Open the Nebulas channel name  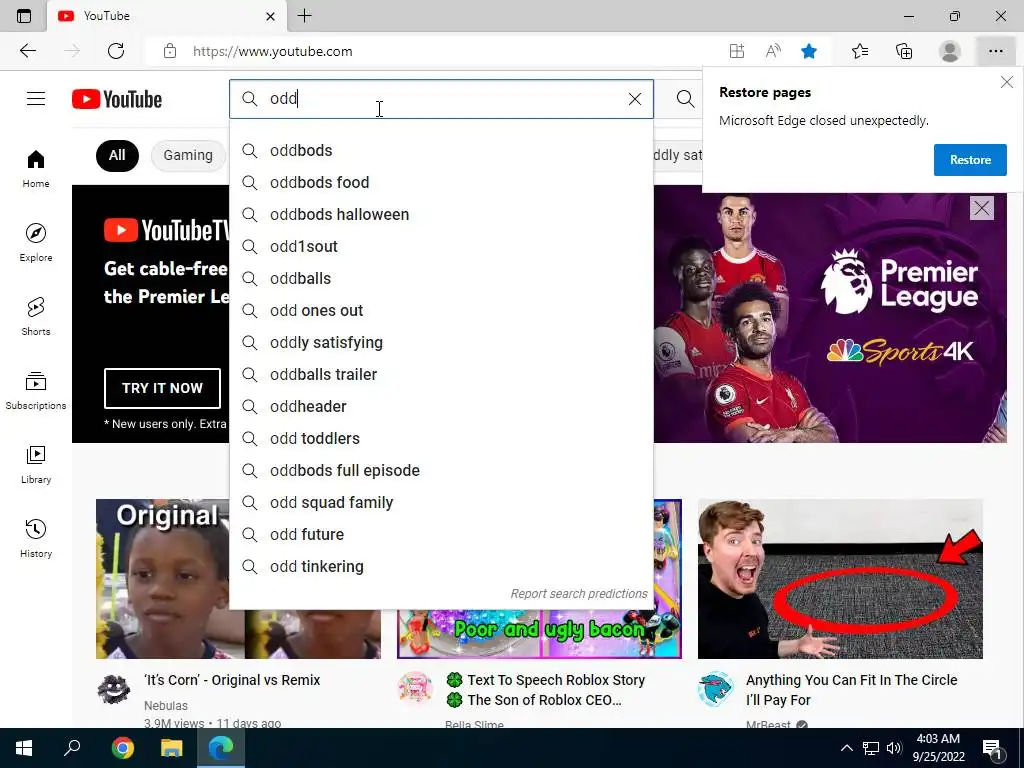[x=166, y=705]
